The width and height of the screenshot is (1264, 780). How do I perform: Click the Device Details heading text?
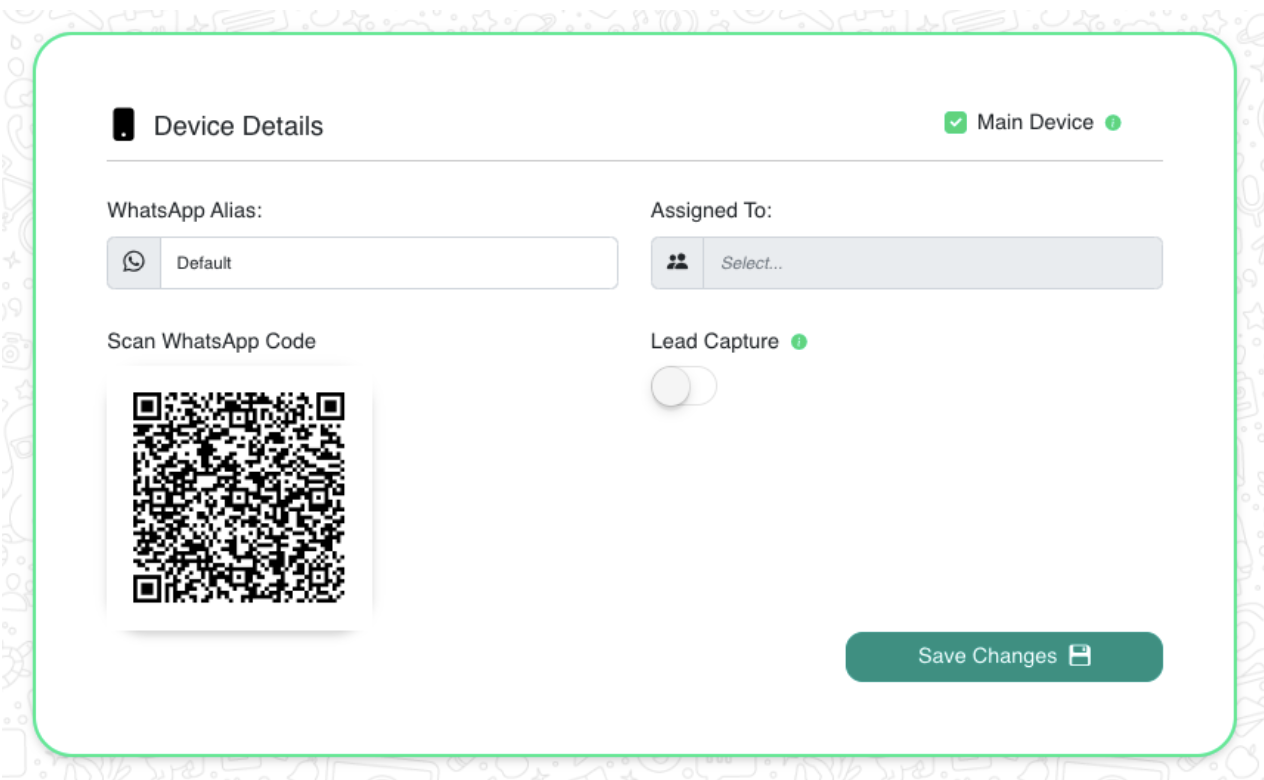pyautogui.click(x=238, y=126)
